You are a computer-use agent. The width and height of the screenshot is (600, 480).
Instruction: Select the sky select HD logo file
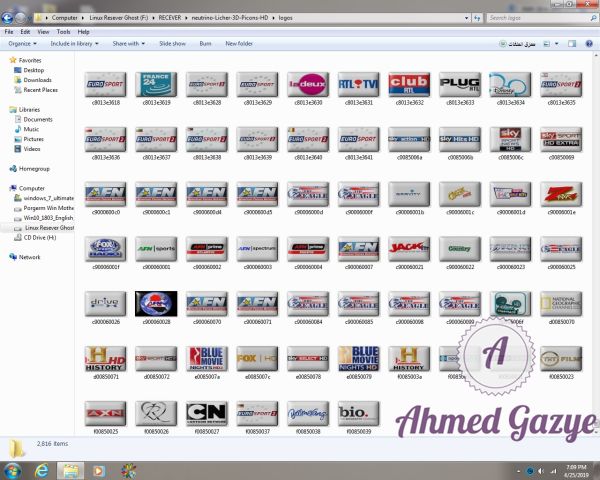(308, 359)
